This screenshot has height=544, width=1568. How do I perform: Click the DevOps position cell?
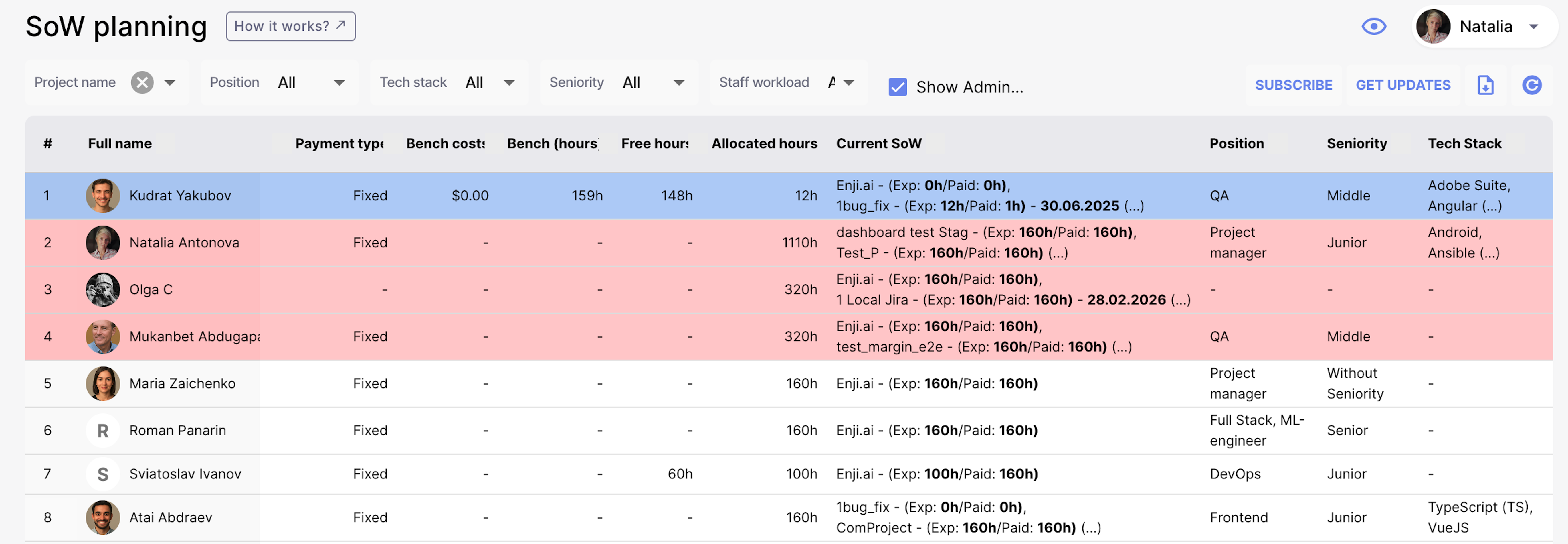[x=1235, y=474]
